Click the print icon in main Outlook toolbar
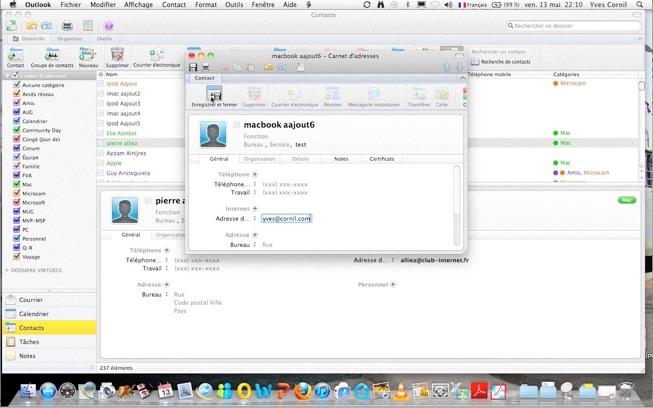This screenshot has width=653, height=408. pos(67,26)
